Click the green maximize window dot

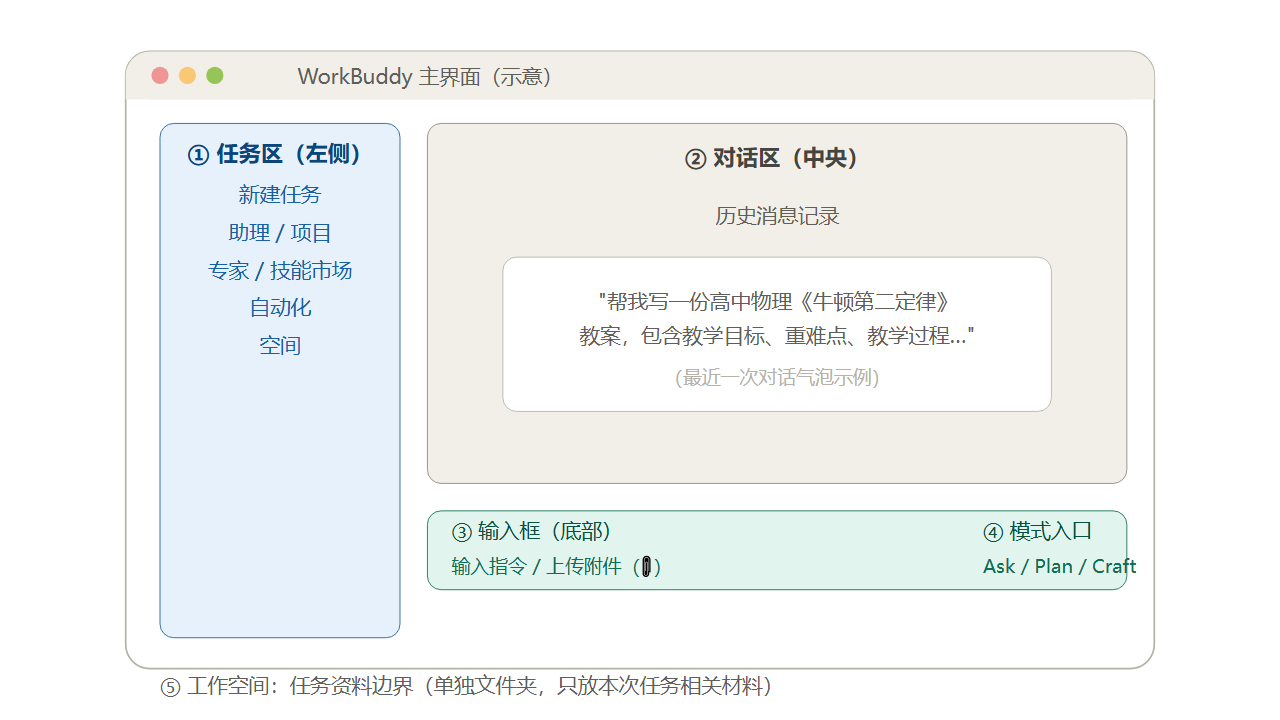point(215,76)
